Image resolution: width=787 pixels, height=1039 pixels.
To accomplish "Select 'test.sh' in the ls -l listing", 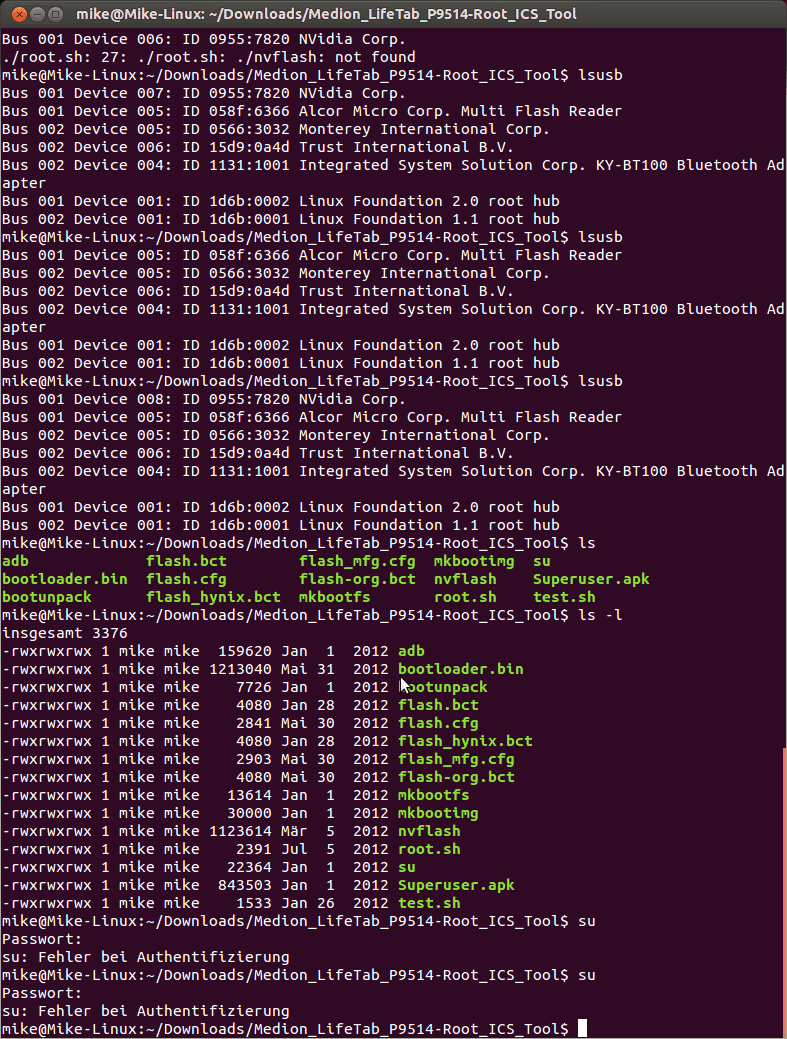I will tap(429, 902).
